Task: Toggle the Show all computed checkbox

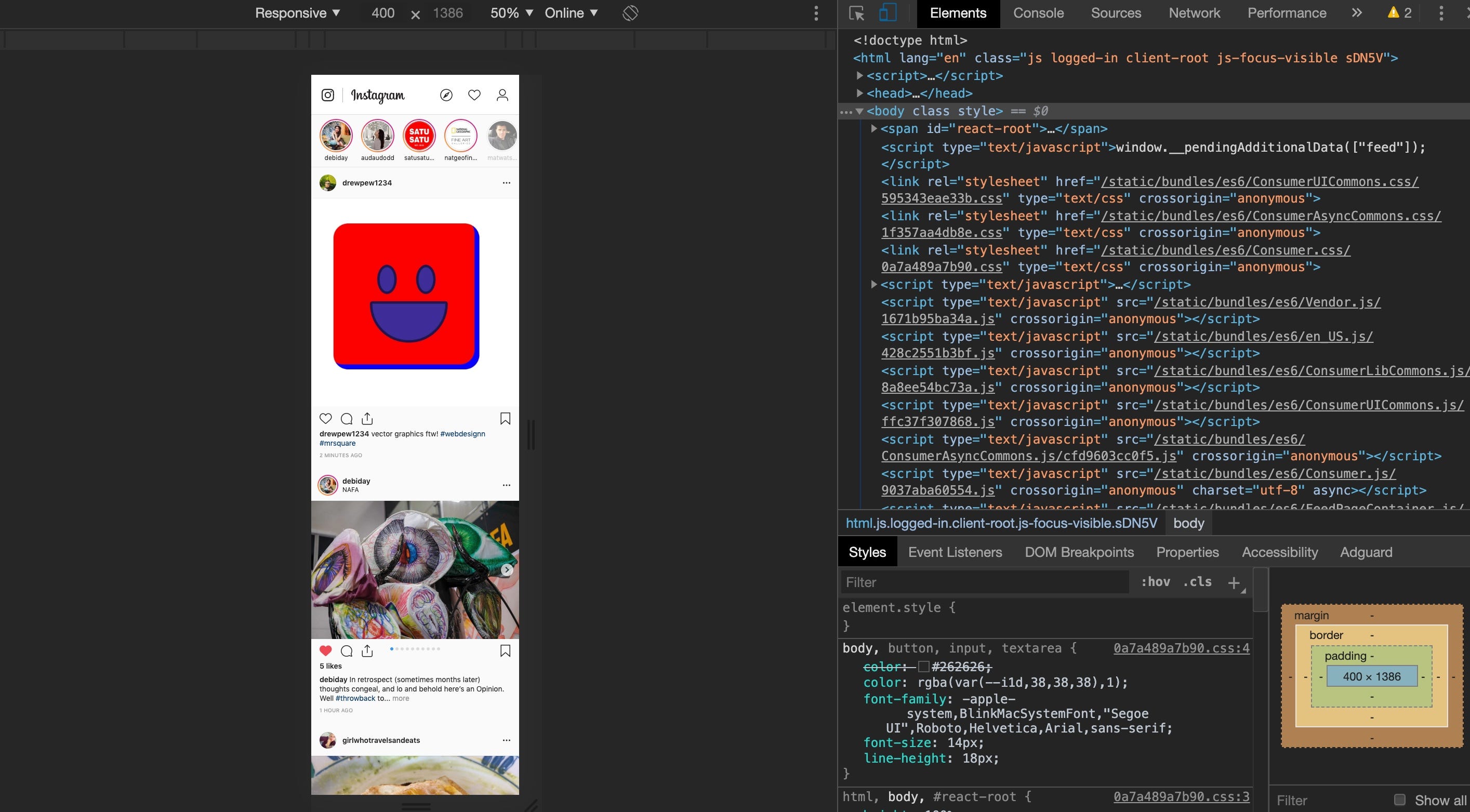Action: [1400, 800]
